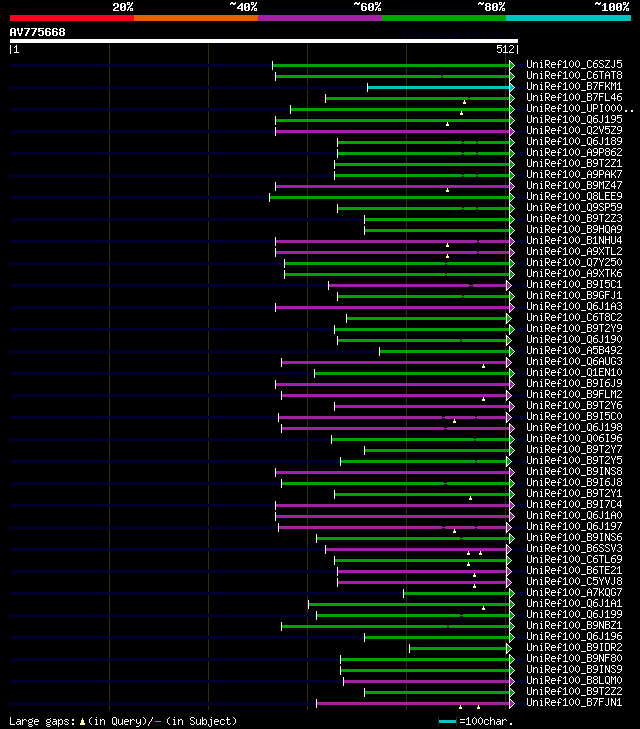640x729 pixels.
Task: Open the UniRef100_B9NBZ1 entry
Action: click(x=574, y=625)
